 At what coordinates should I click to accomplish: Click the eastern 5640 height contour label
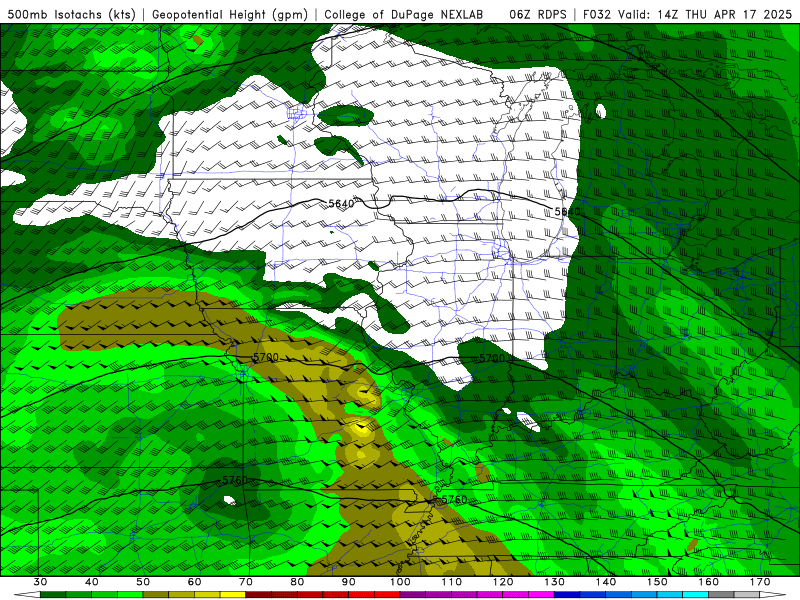click(x=567, y=211)
